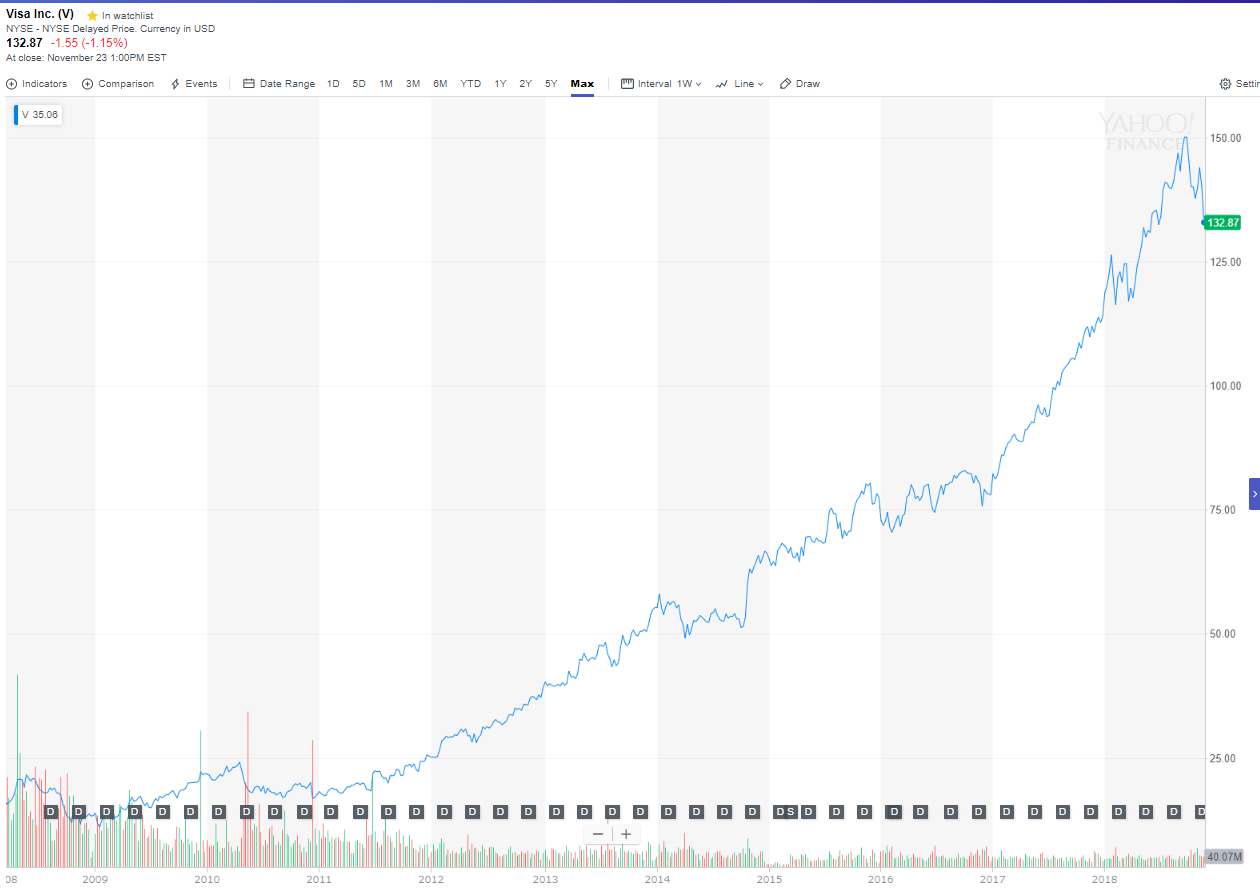Expand the Line chart type dropdown
1260x893 pixels.
pos(749,84)
